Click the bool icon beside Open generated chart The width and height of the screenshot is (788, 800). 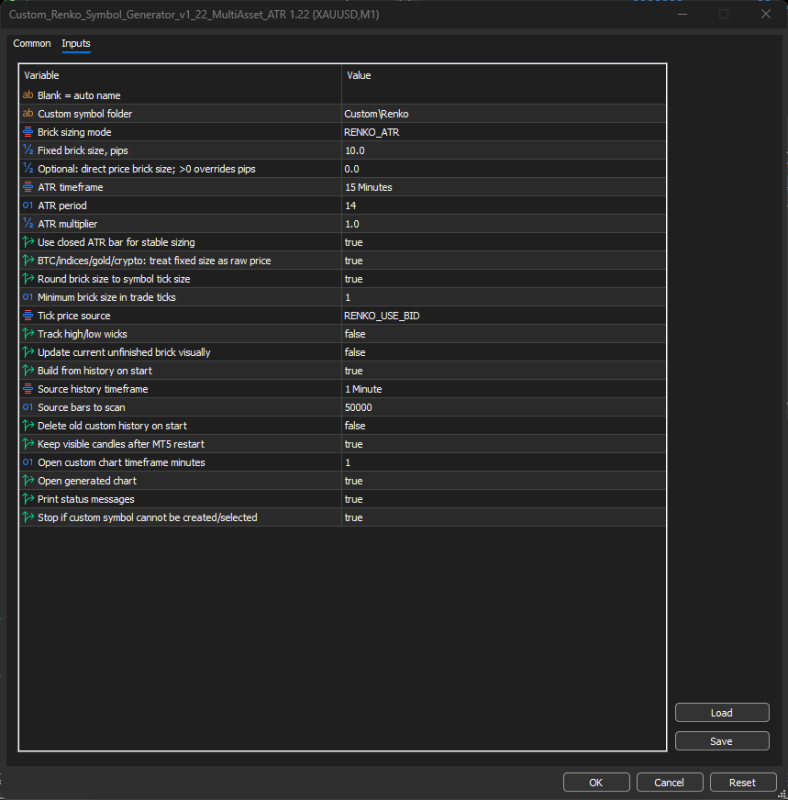click(x=28, y=481)
